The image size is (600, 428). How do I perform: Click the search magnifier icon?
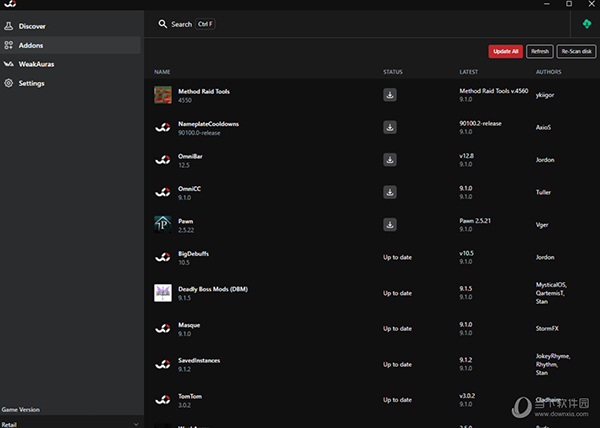163,24
